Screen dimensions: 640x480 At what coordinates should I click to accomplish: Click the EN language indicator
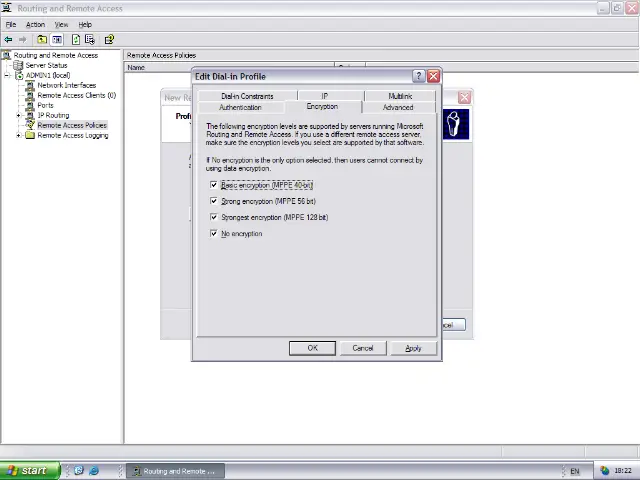[x=575, y=471]
